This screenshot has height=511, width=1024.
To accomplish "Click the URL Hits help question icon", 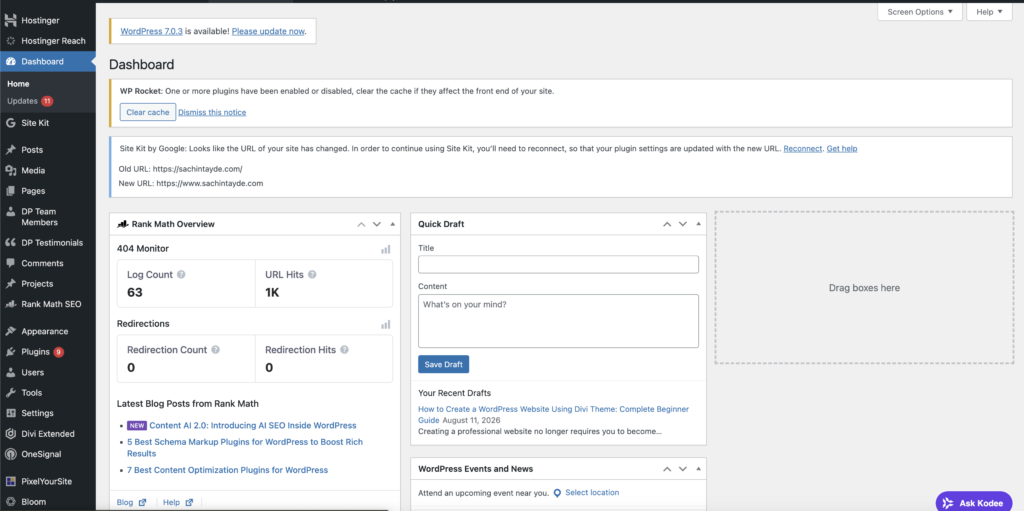I will point(312,274).
